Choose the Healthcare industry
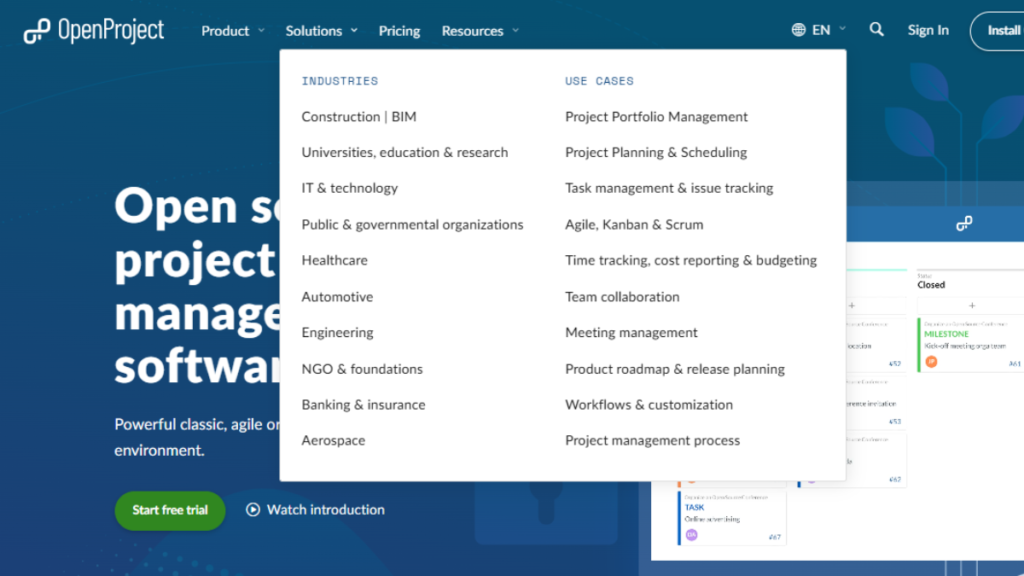 [x=334, y=260]
